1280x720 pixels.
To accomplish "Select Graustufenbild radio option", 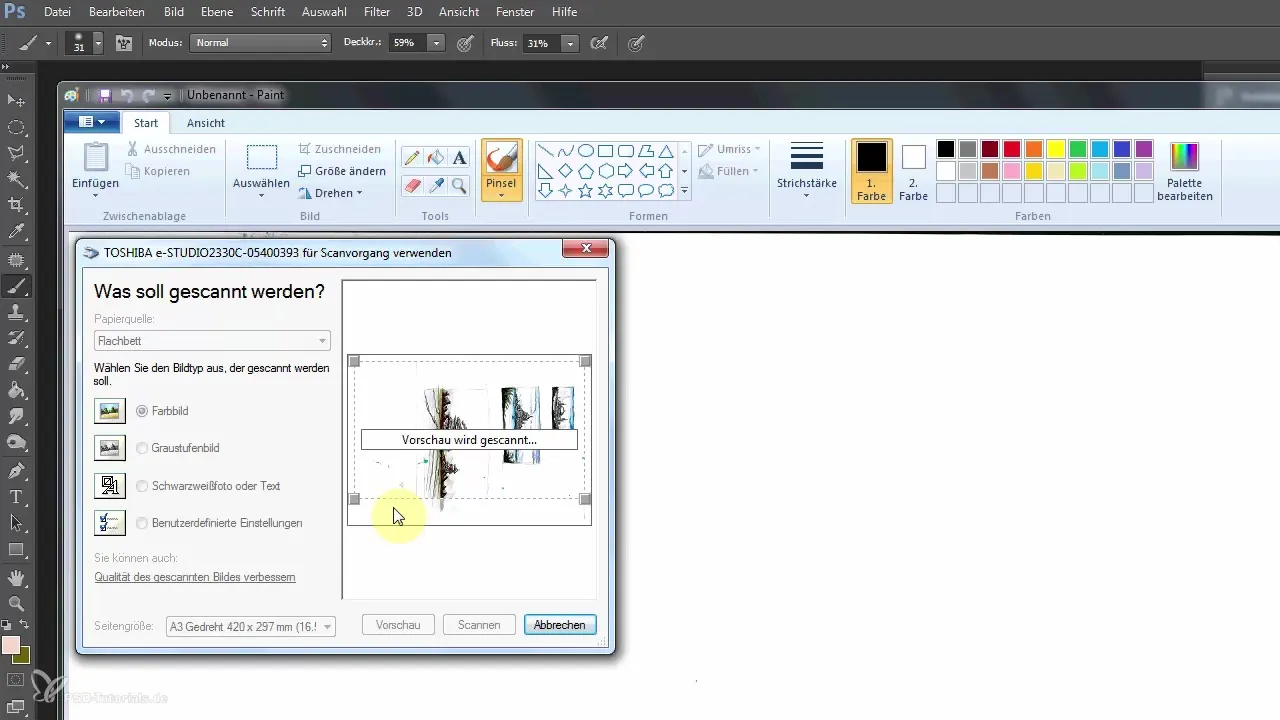I will pos(142,448).
